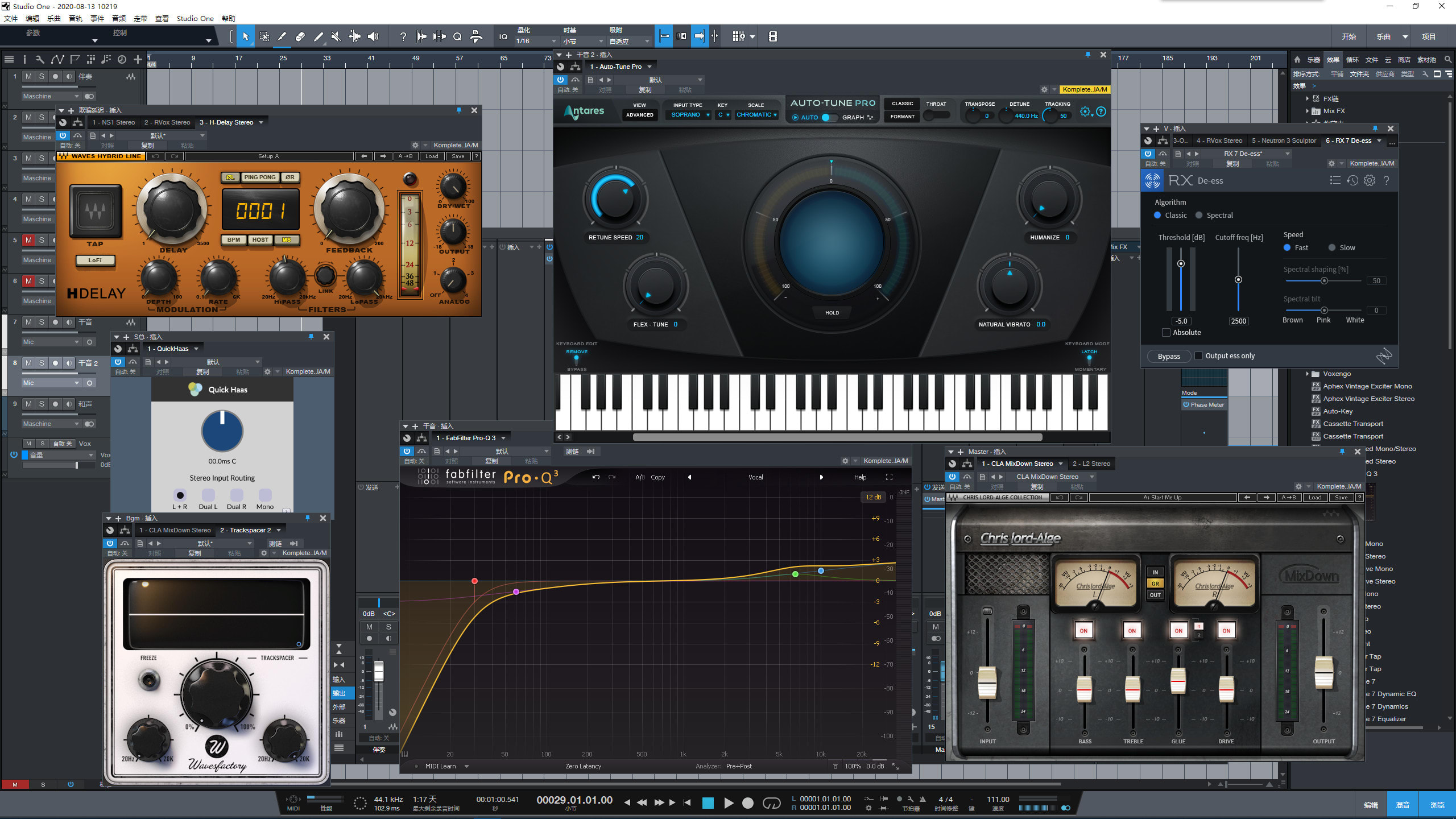Open RX De-ess preset list icon
This screenshot has width=1456, height=819.
pos(1335,180)
